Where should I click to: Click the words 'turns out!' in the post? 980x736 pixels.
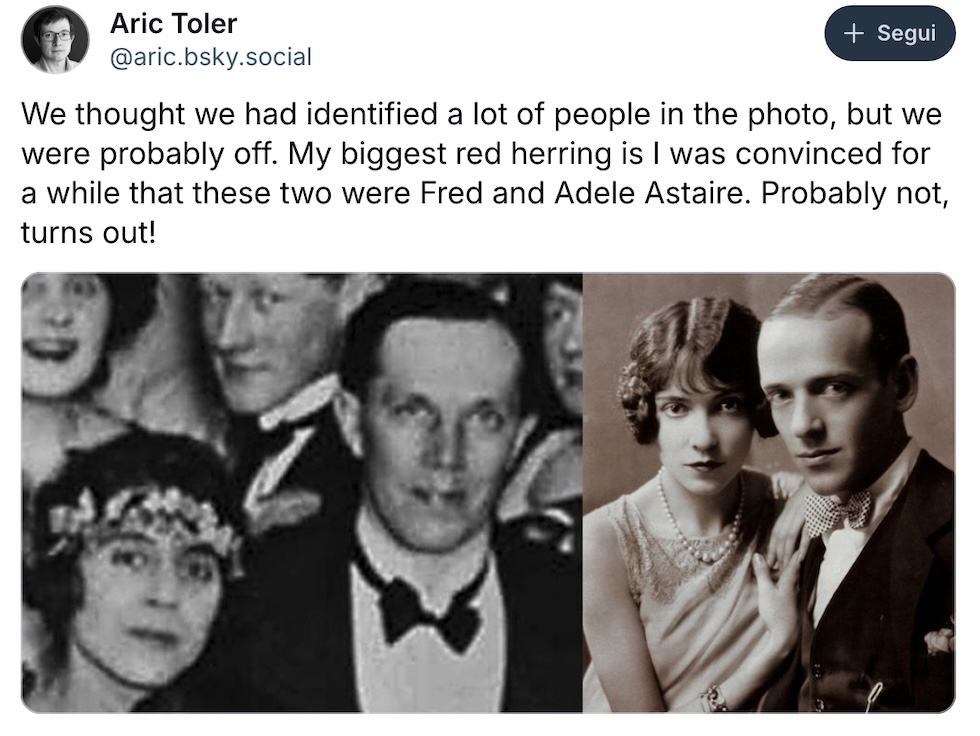coord(91,232)
